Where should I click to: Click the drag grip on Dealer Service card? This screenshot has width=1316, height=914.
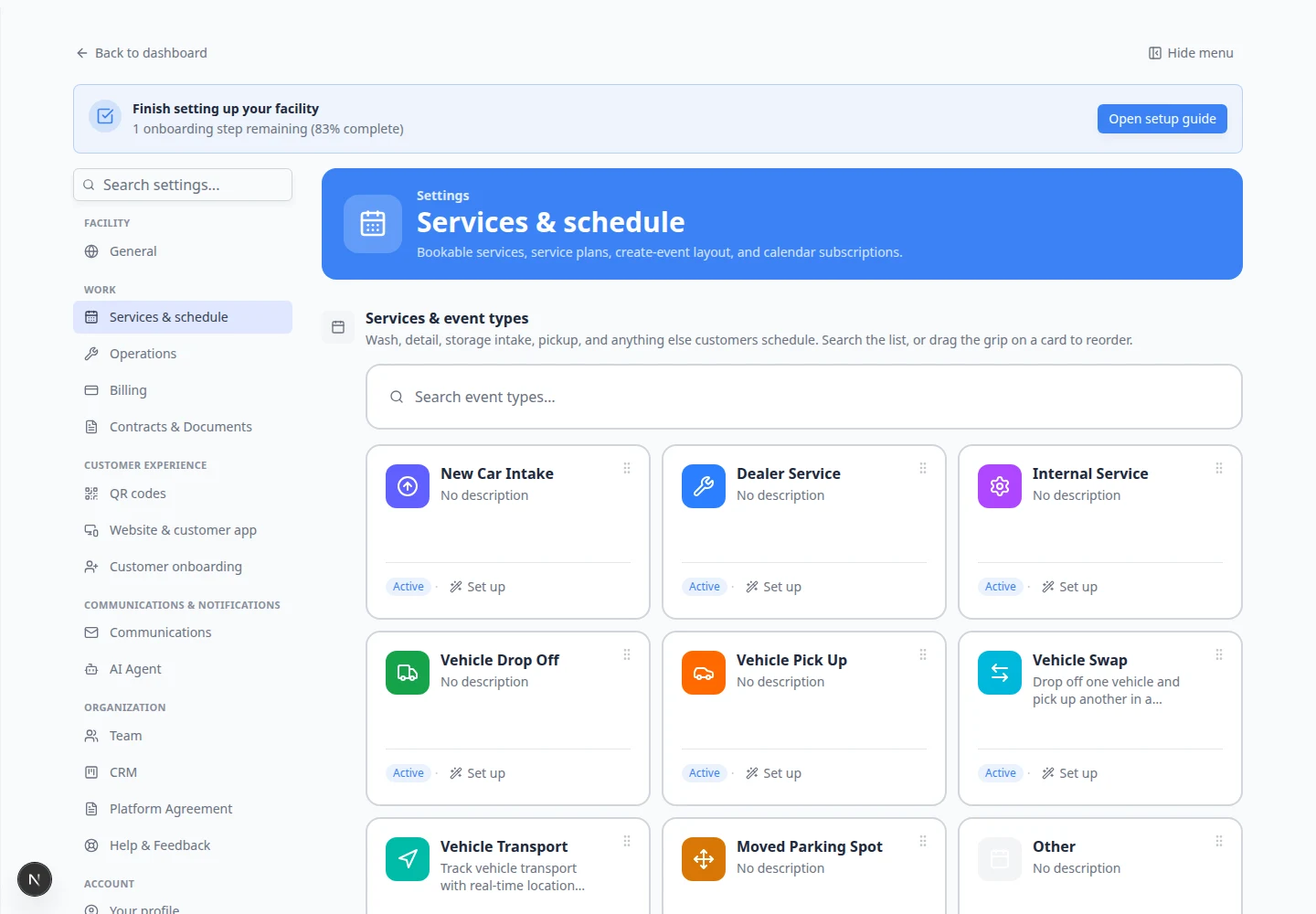pos(923,468)
